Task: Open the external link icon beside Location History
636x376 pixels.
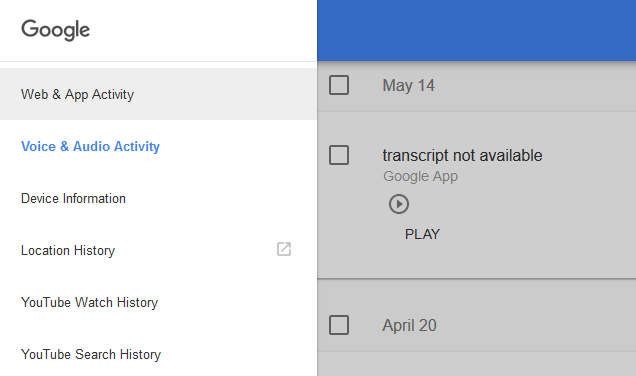Action: (284, 249)
